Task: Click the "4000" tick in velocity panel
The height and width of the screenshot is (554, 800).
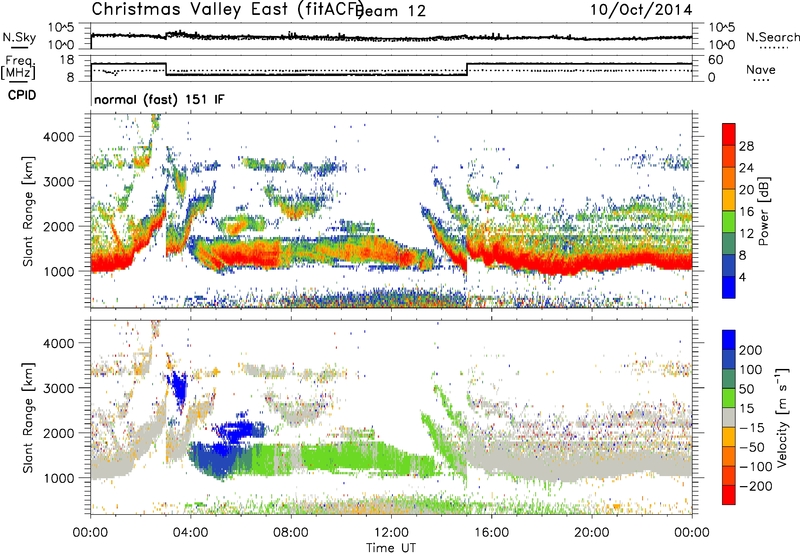Action: click(x=59, y=343)
